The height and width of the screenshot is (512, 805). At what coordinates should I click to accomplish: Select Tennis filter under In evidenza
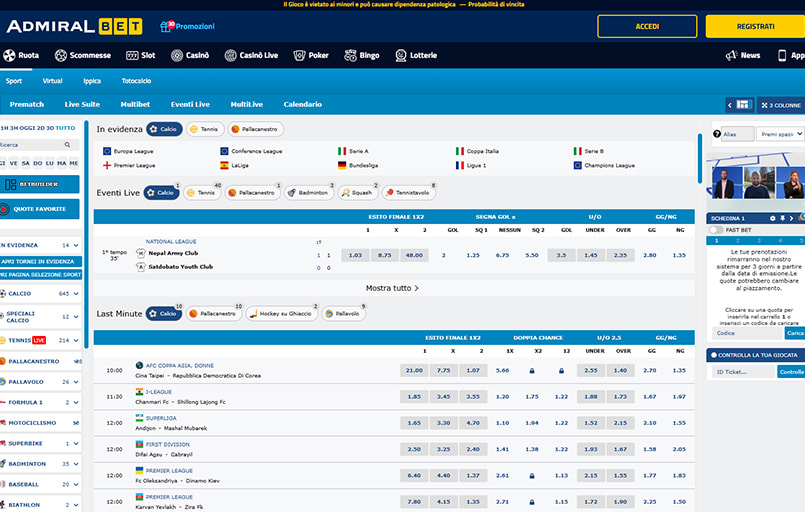[204, 129]
